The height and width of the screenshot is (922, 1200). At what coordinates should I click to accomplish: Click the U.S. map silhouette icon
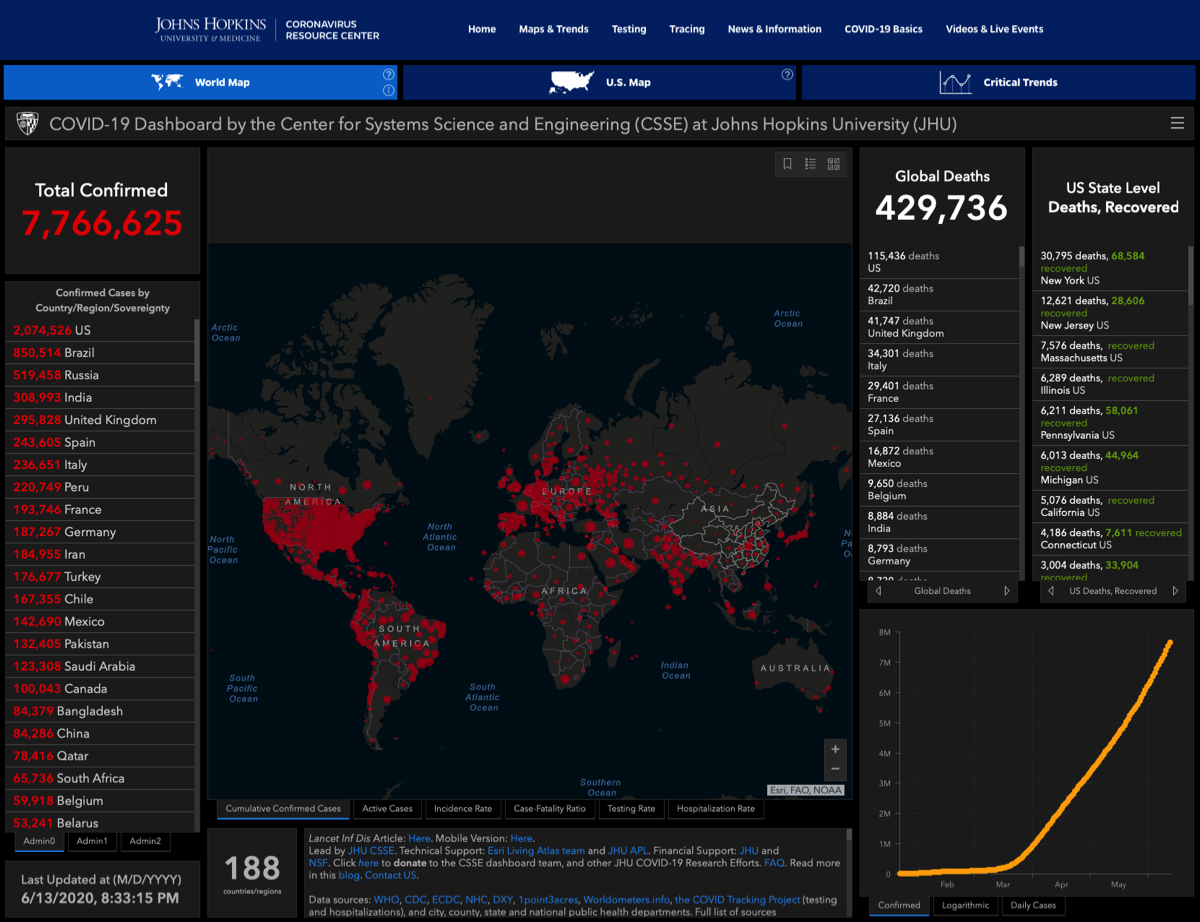[572, 82]
